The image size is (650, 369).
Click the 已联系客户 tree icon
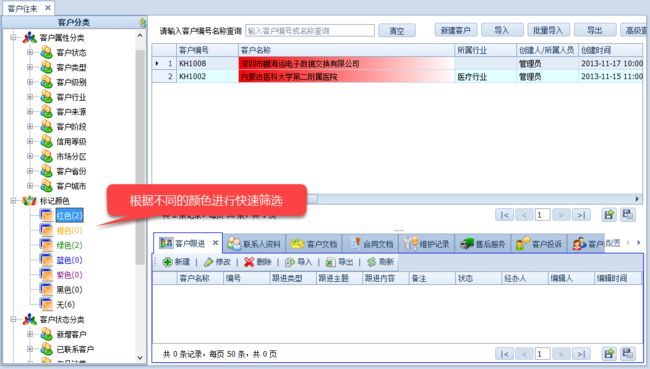pyautogui.click(x=46, y=349)
